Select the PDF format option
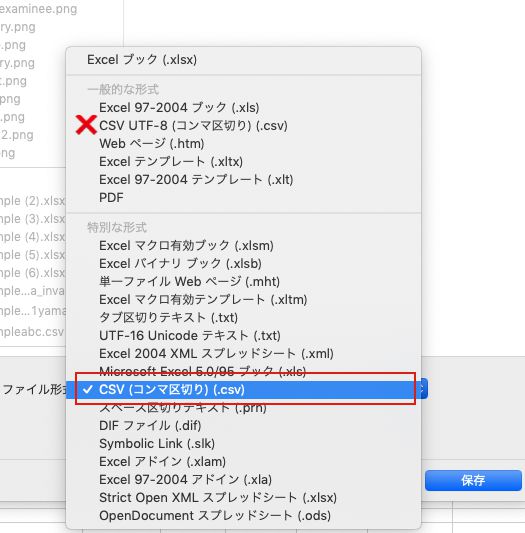 pyautogui.click(x=243, y=197)
